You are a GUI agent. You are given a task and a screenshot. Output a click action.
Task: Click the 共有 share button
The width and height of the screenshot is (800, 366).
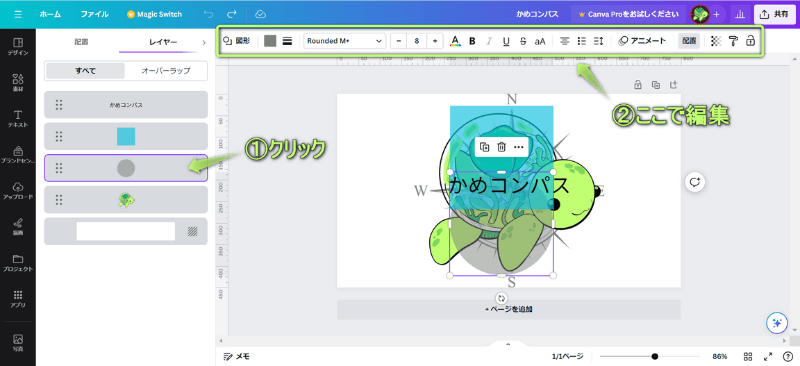[774, 14]
